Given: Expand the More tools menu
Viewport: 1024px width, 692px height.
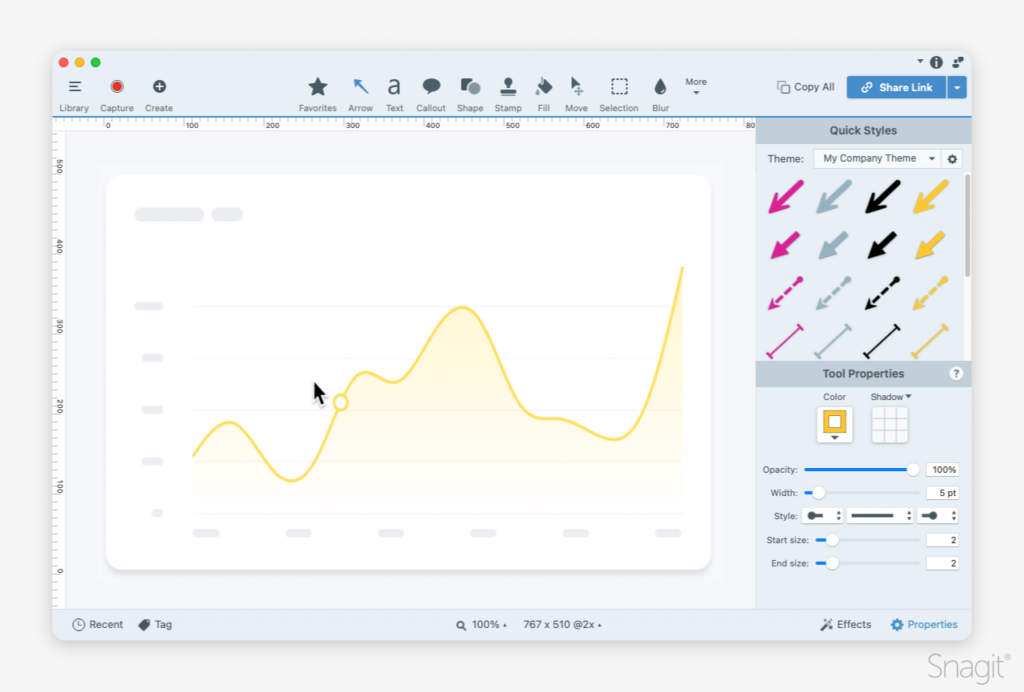Looking at the screenshot, I should point(696,86).
